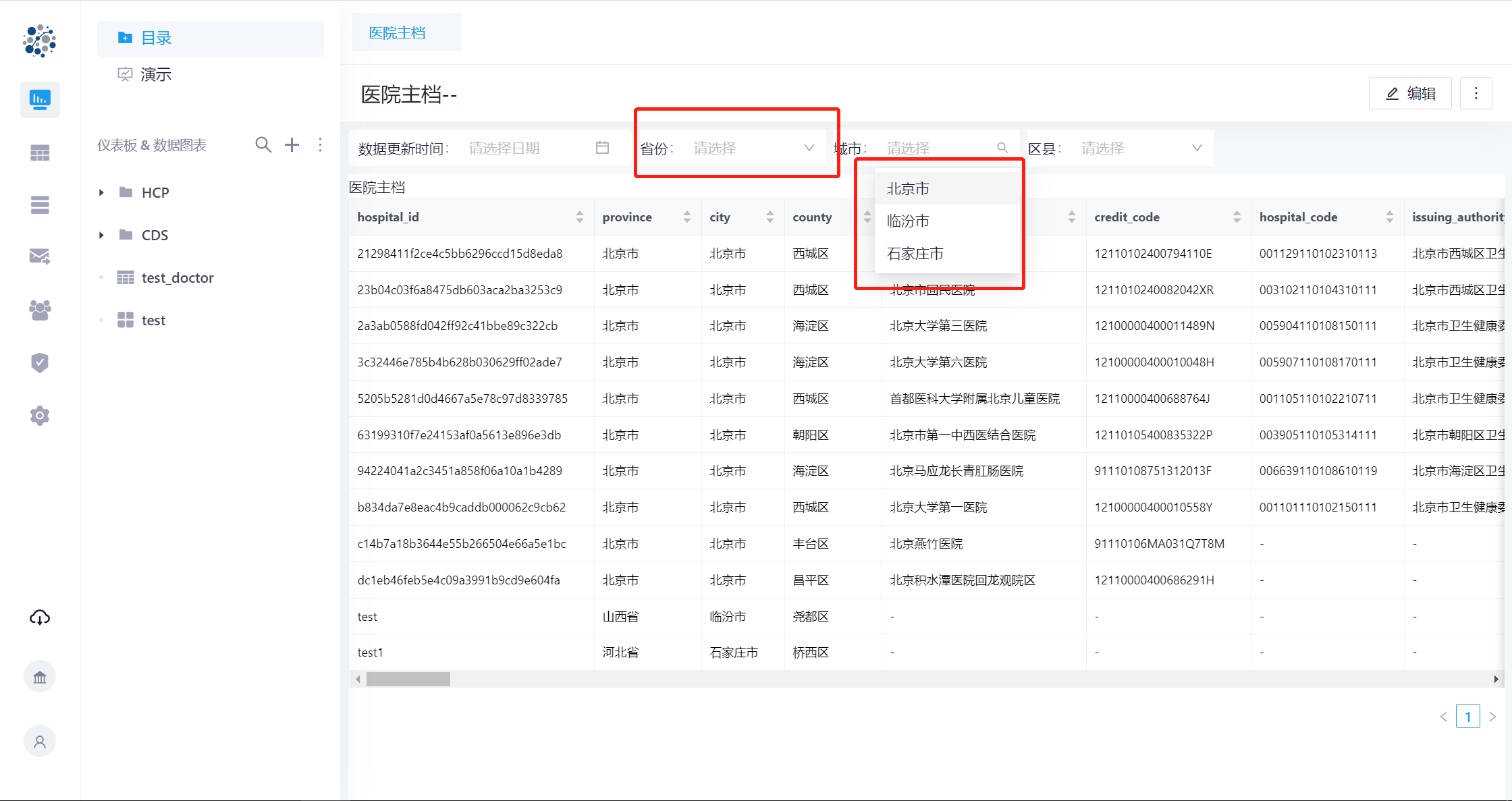
Task: Open the user groups icon in sidebar
Action: (x=40, y=310)
